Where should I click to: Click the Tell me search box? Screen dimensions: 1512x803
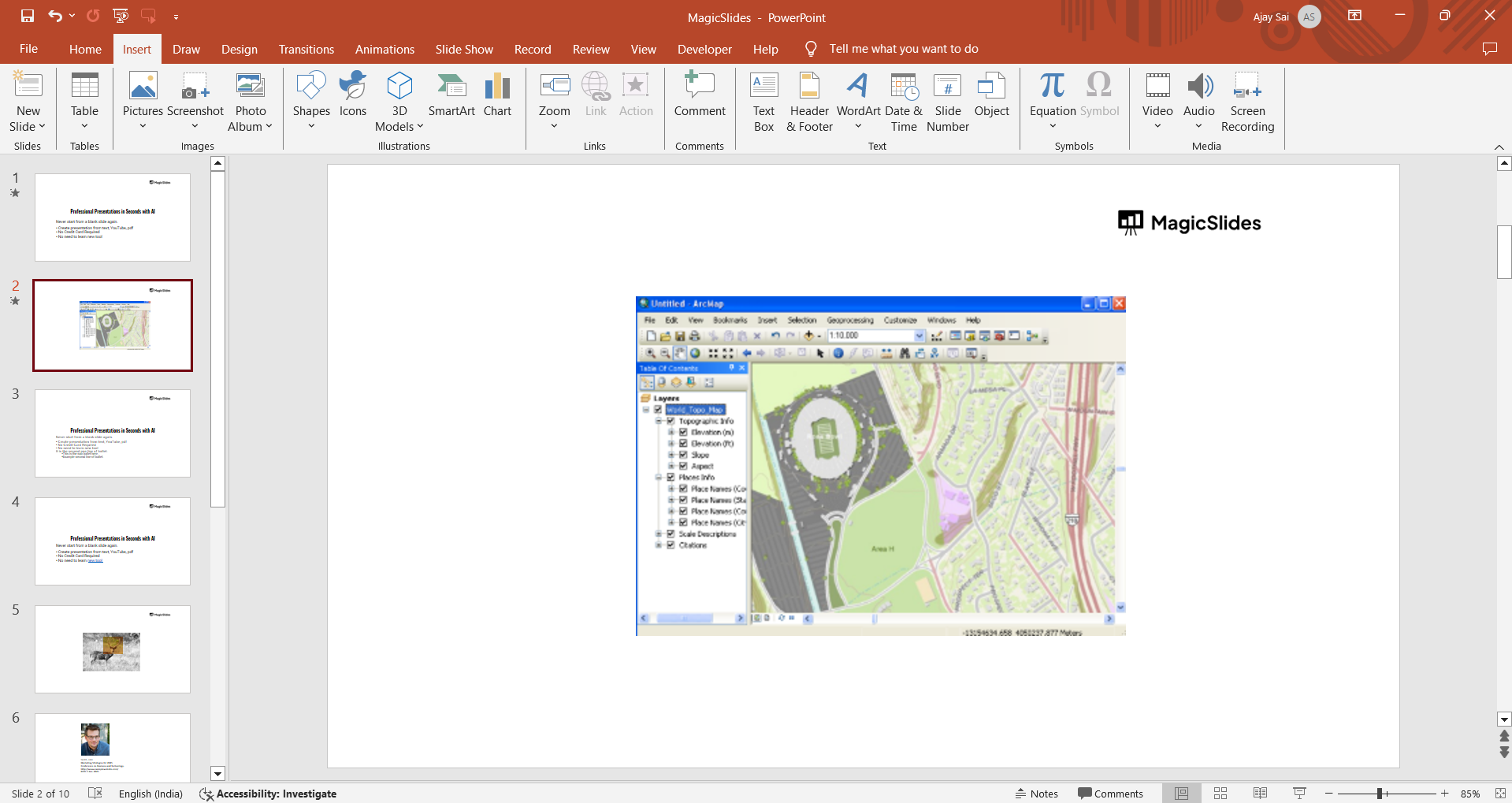click(x=903, y=49)
